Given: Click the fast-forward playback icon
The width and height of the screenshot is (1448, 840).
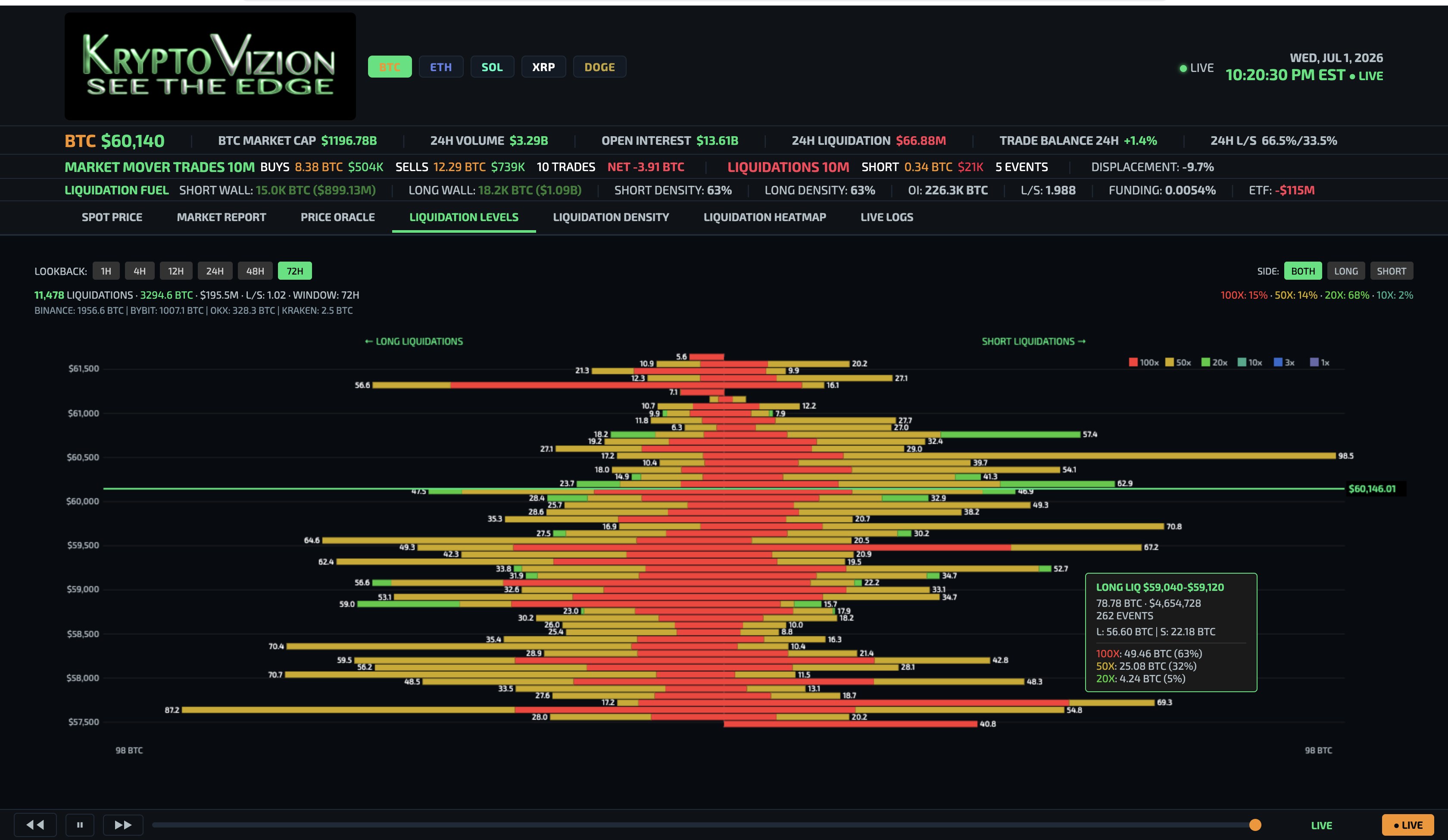Looking at the screenshot, I should (123, 824).
